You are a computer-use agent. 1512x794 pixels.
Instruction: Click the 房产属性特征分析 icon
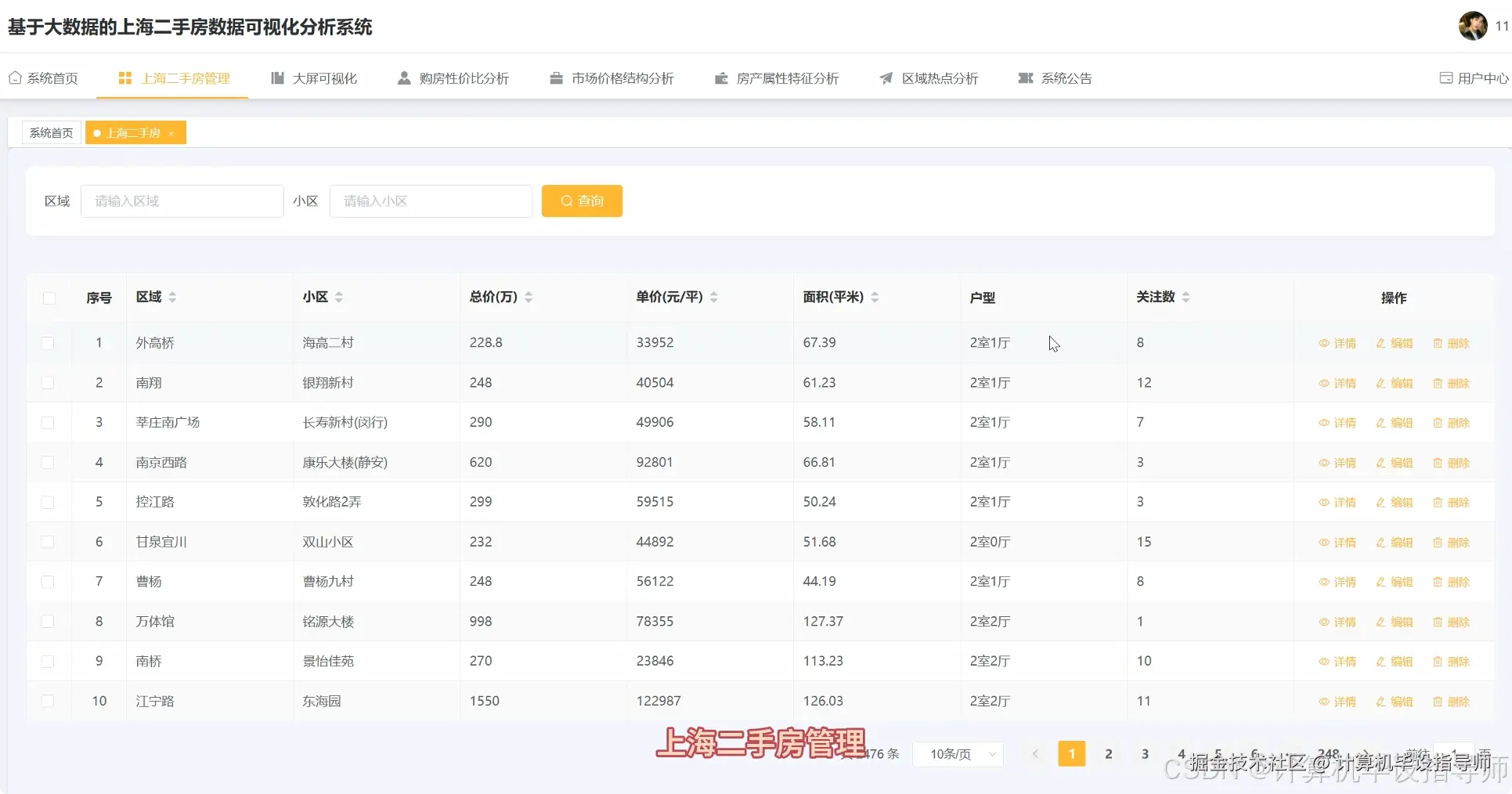coord(720,78)
